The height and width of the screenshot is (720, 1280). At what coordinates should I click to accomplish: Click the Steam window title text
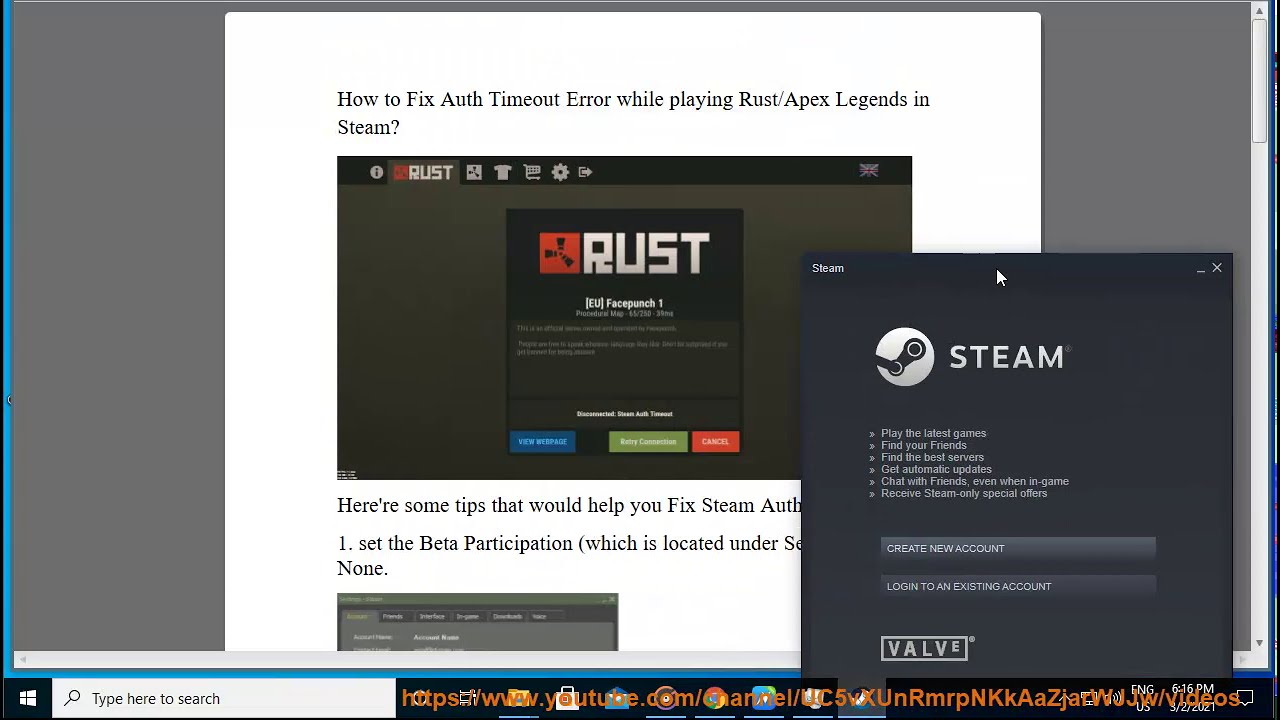828,268
